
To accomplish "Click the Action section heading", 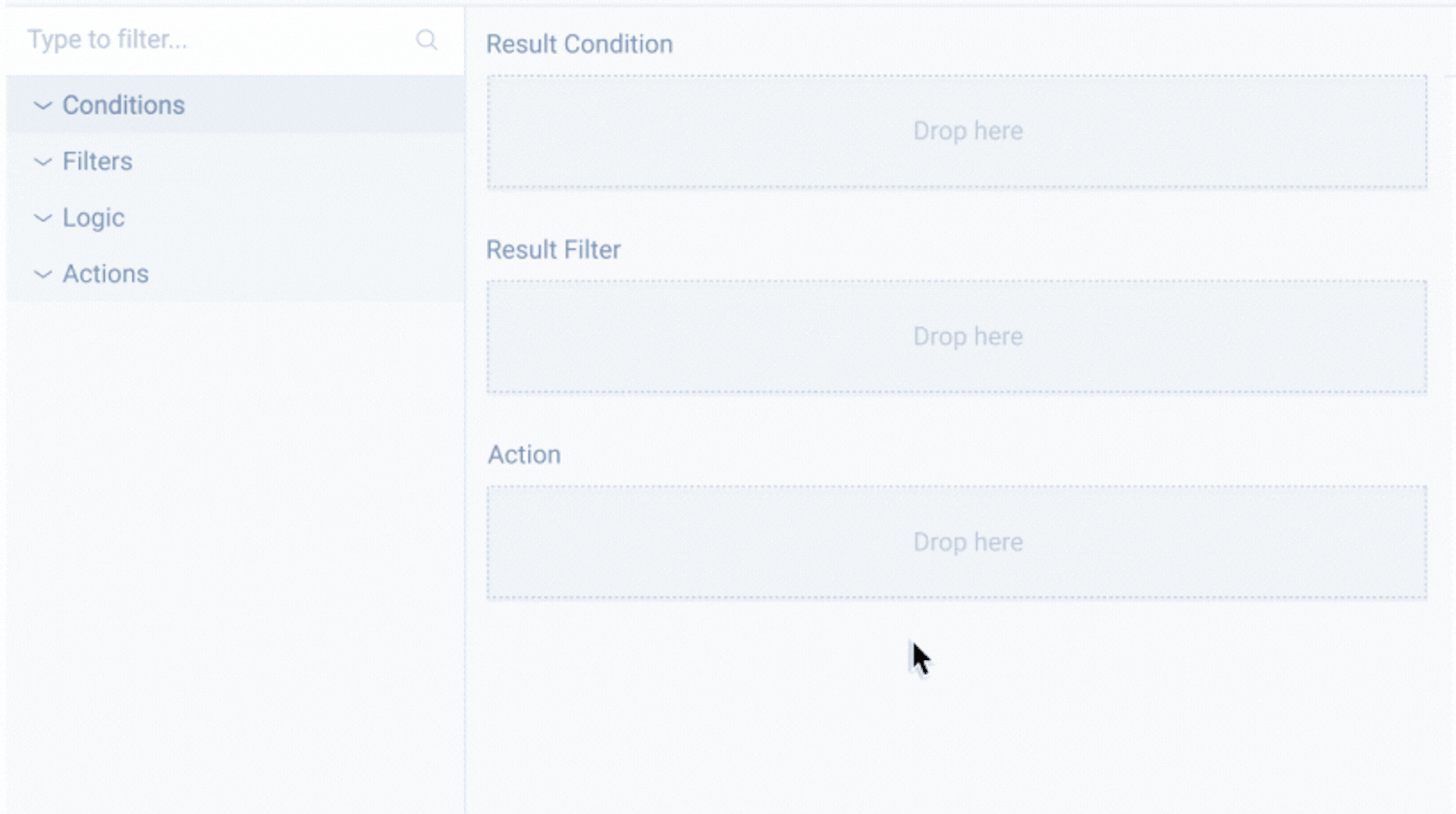I will pyautogui.click(x=524, y=454).
